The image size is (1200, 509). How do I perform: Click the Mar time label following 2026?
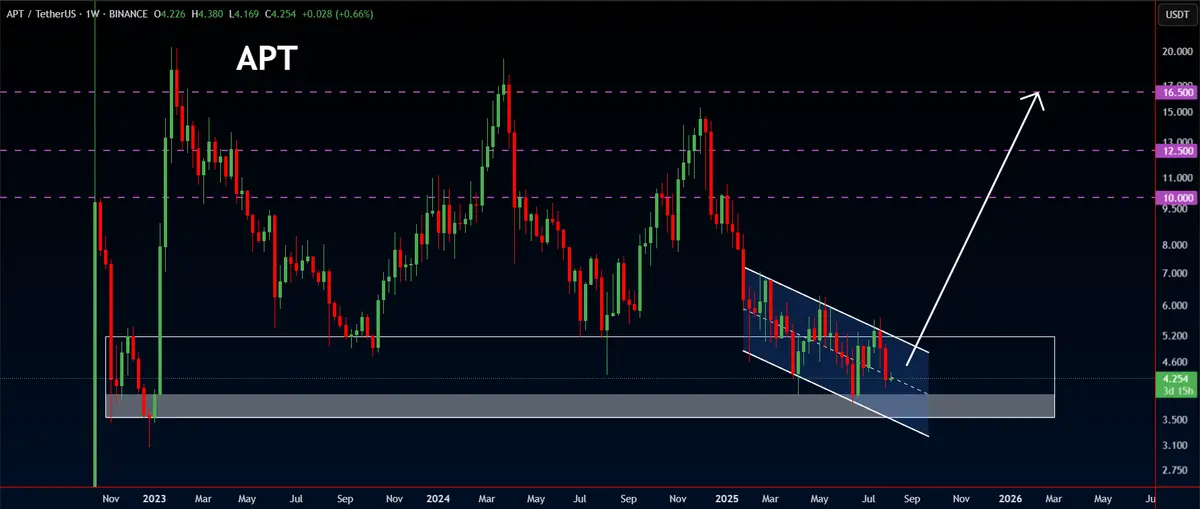pyautogui.click(x=1056, y=497)
